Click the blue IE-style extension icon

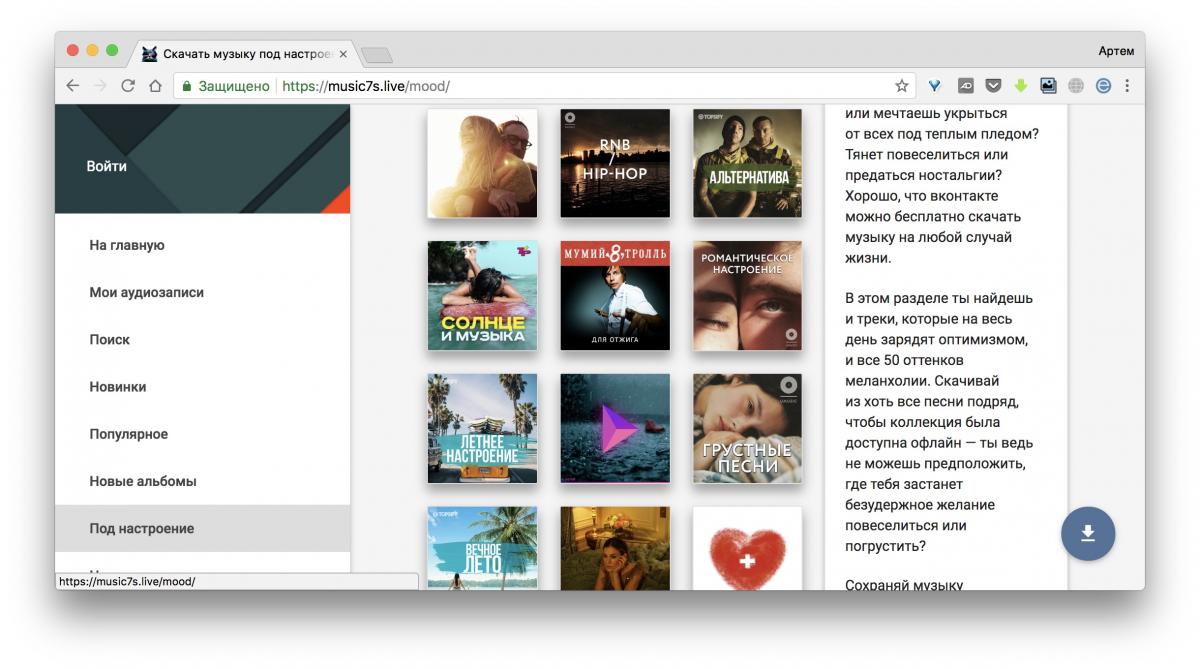point(1103,86)
